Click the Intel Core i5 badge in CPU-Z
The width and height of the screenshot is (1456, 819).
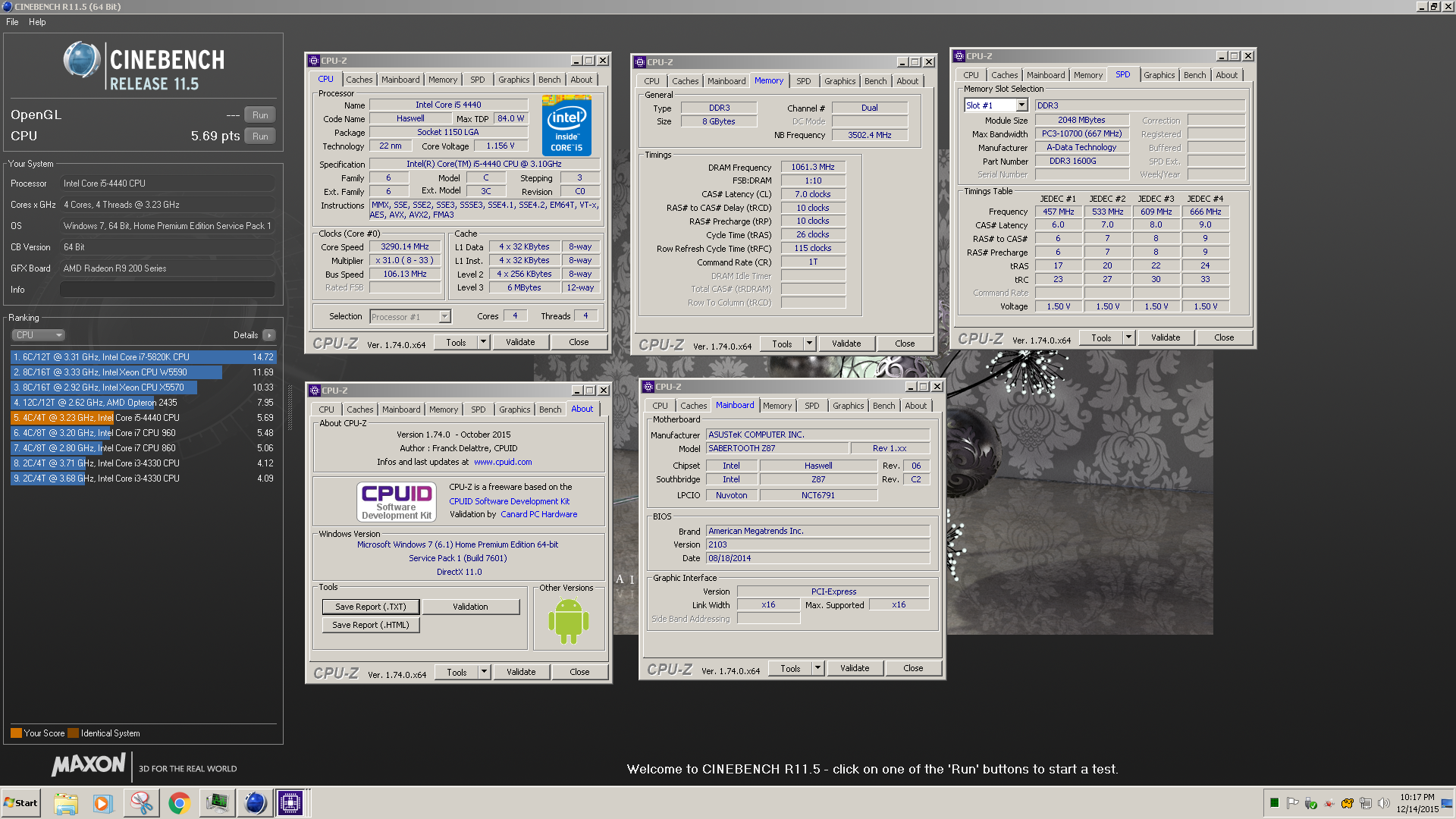point(566,126)
